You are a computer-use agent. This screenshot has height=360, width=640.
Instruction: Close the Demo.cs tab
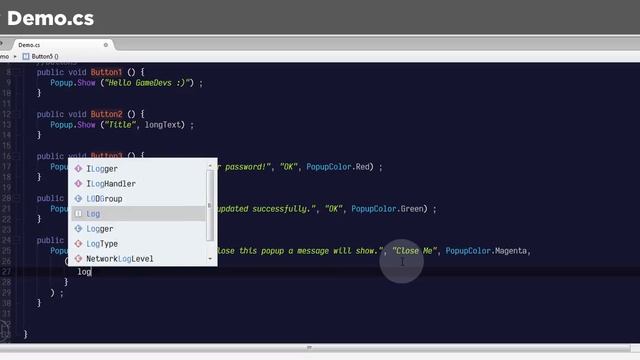106,45
